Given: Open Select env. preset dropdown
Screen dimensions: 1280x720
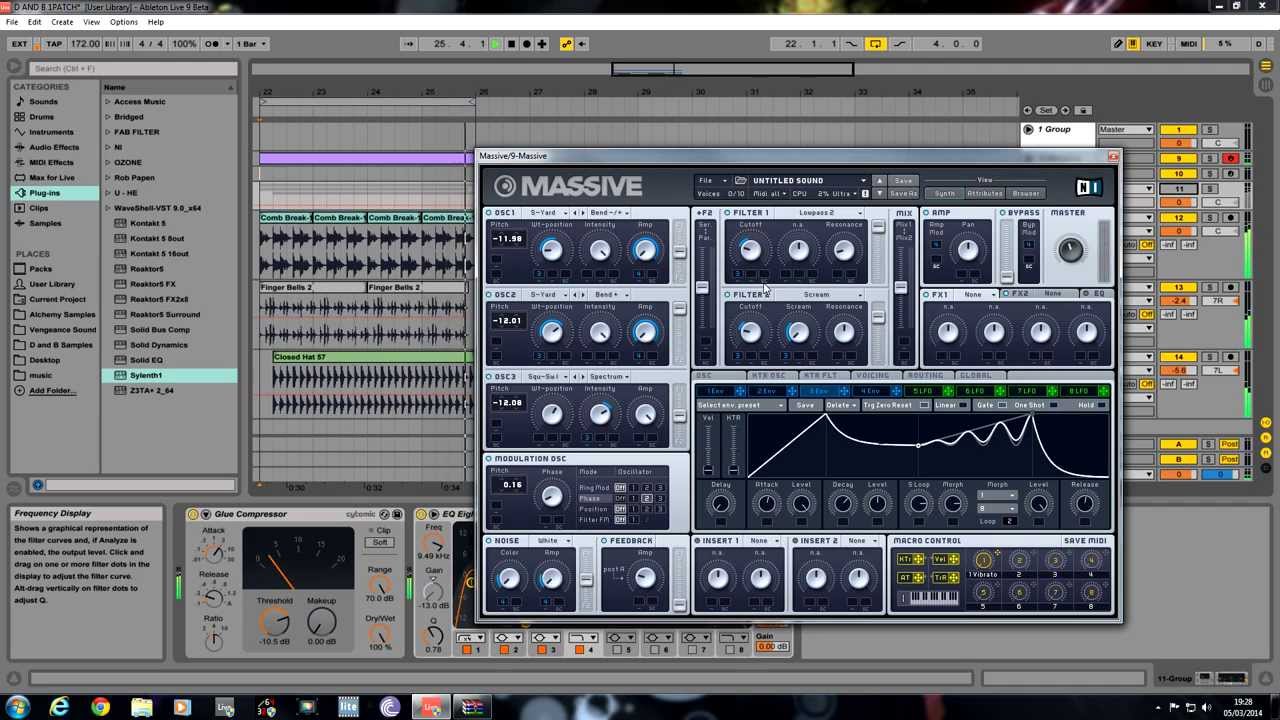Looking at the screenshot, I should (x=741, y=405).
